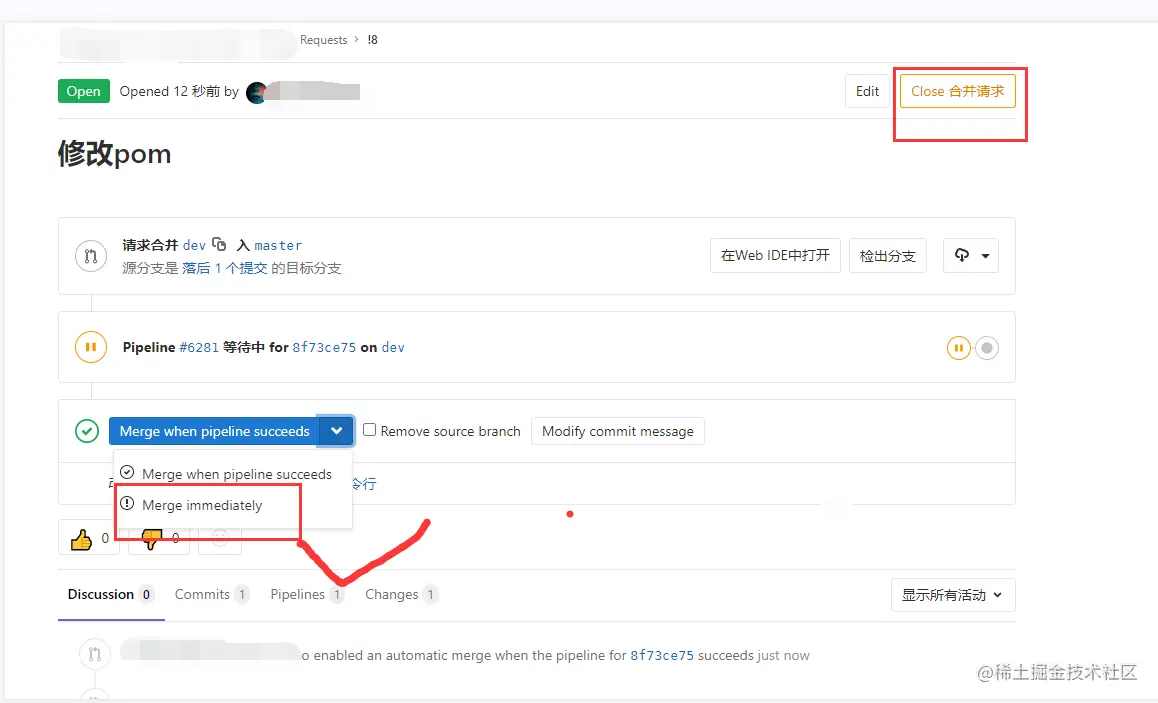Switch to the Commits tab
The height and width of the screenshot is (703, 1158).
[211, 594]
